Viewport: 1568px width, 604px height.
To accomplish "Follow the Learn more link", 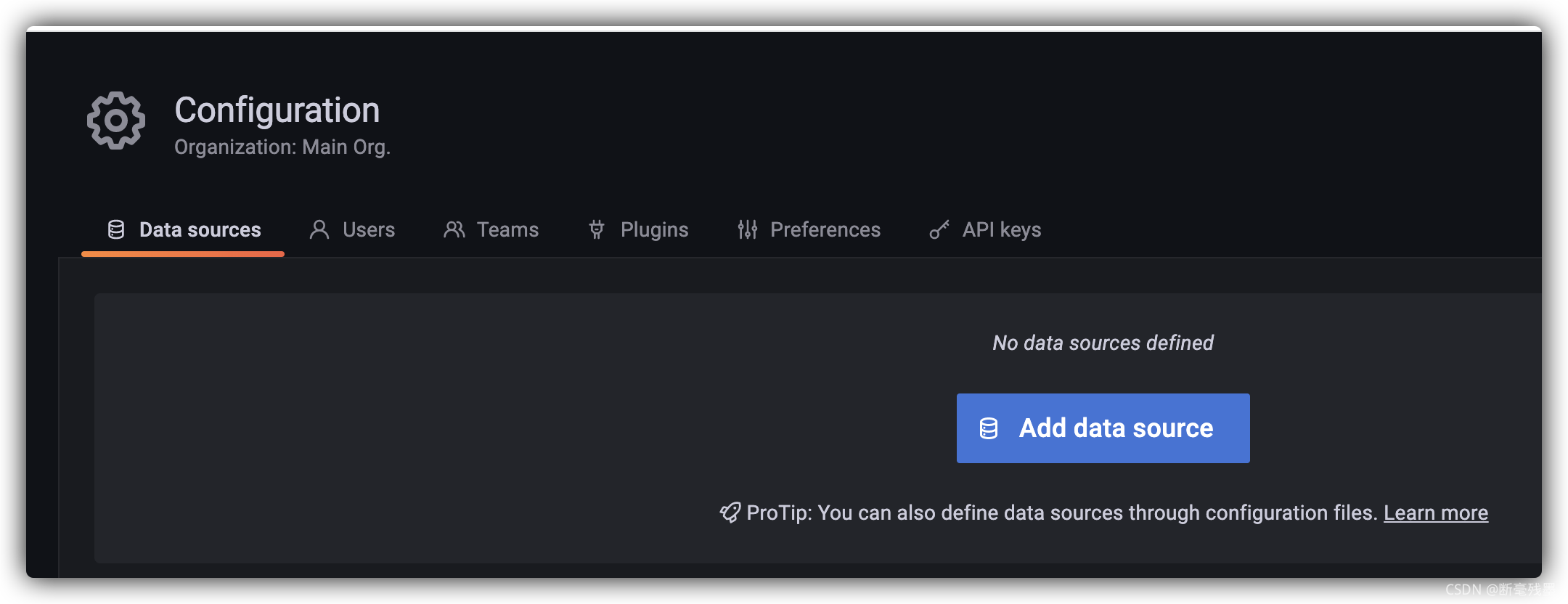I will pyautogui.click(x=1436, y=513).
